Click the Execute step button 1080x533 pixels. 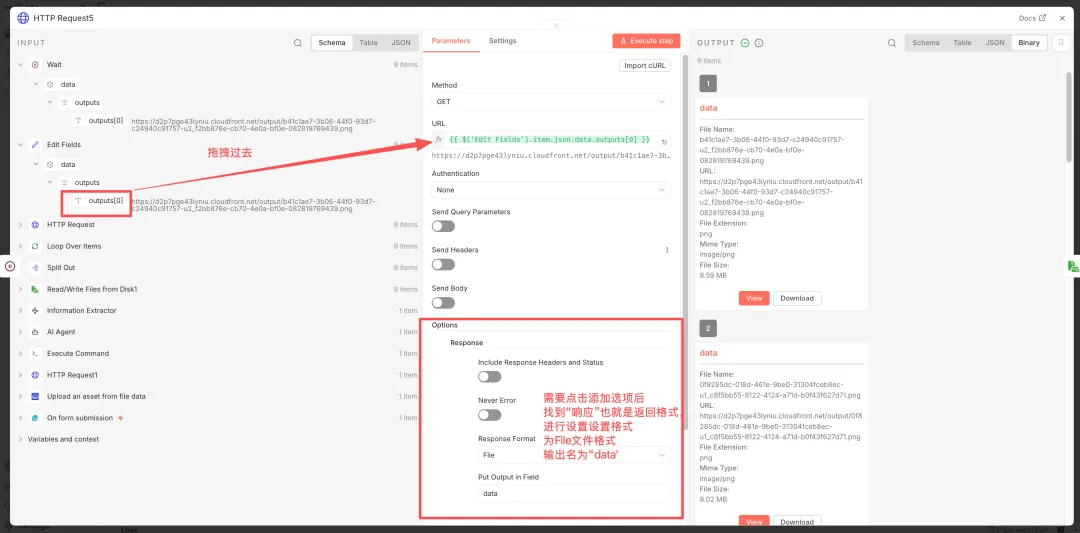(x=646, y=41)
